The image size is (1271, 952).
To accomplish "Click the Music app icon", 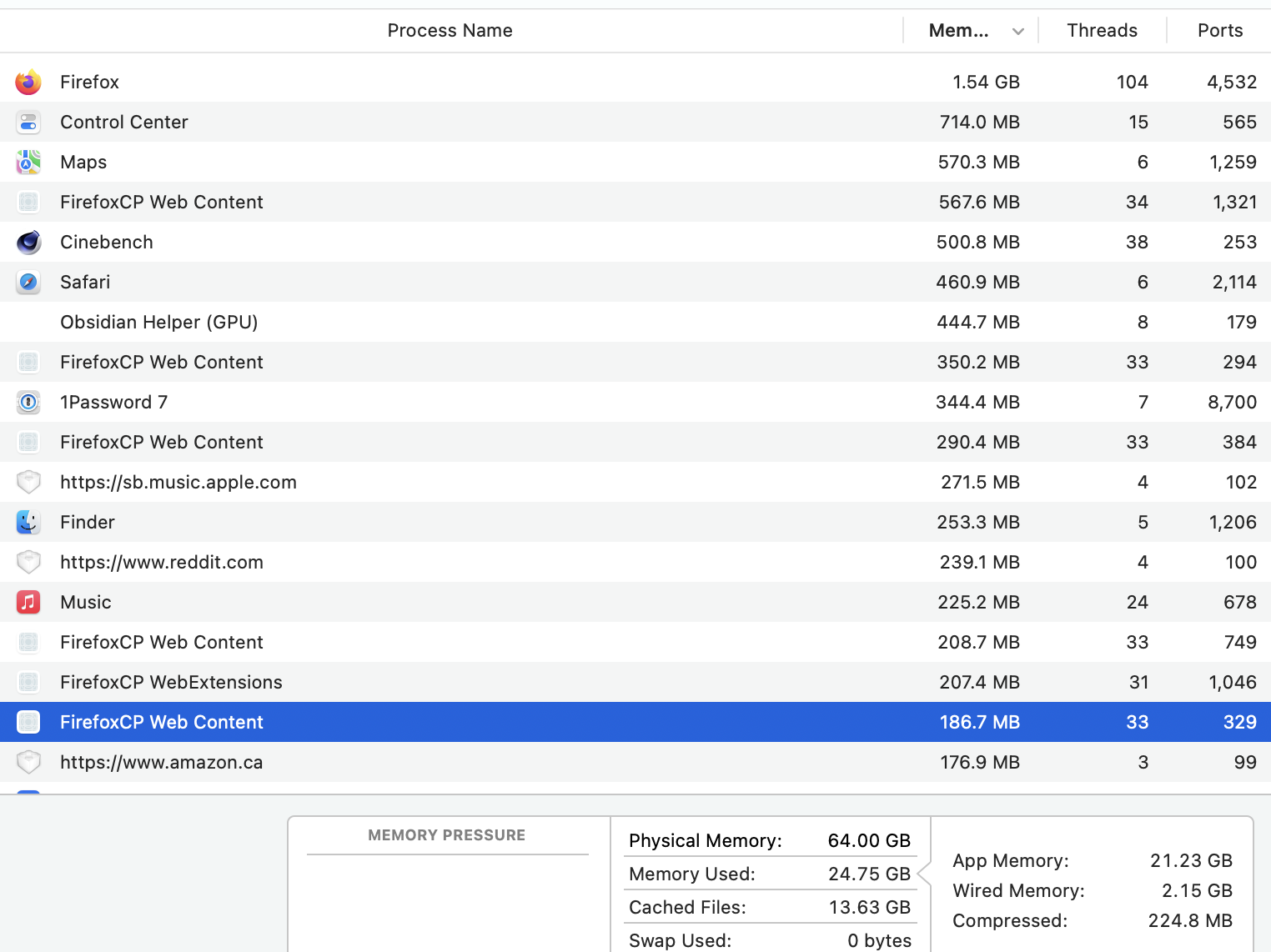I will (x=28, y=602).
